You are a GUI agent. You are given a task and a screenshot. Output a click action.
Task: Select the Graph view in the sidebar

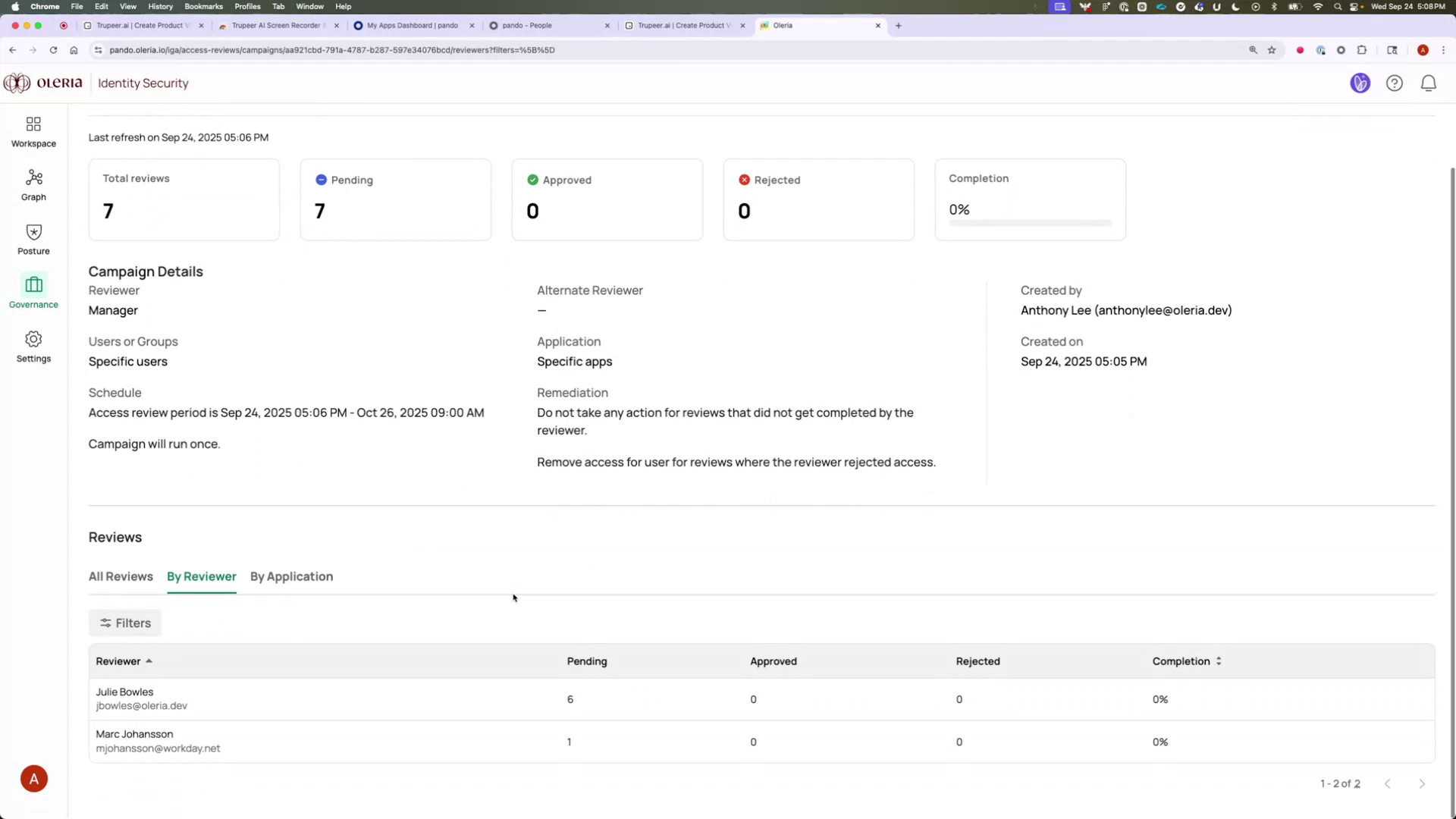pos(33,184)
